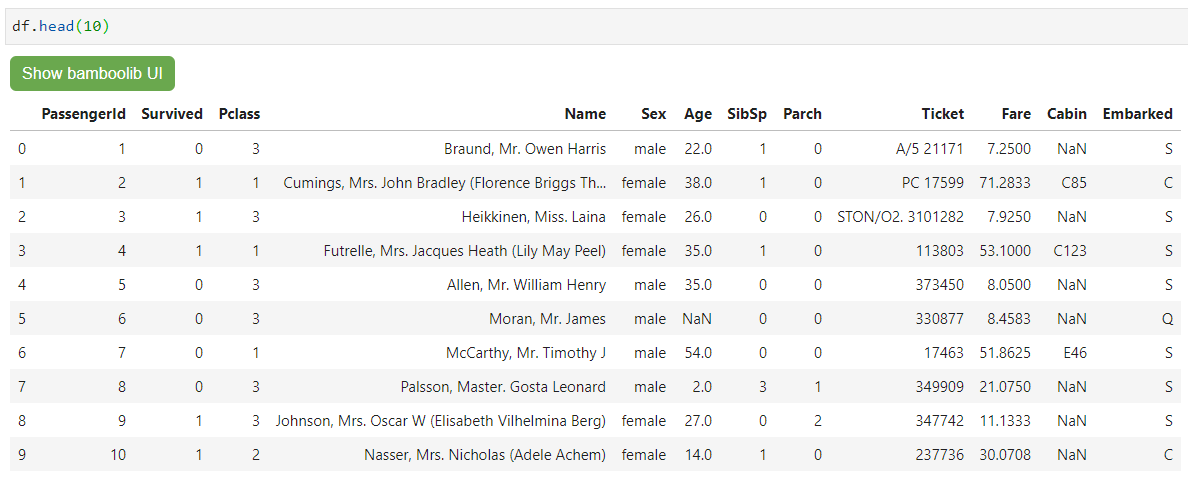Click the Fare column header

coord(1016,114)
